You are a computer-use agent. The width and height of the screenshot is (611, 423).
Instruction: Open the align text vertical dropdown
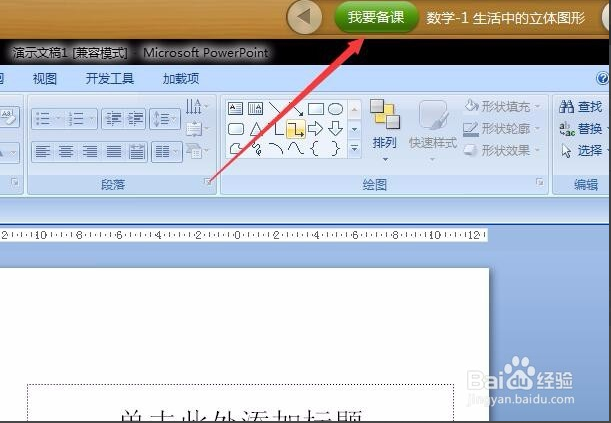pos(197,129)
